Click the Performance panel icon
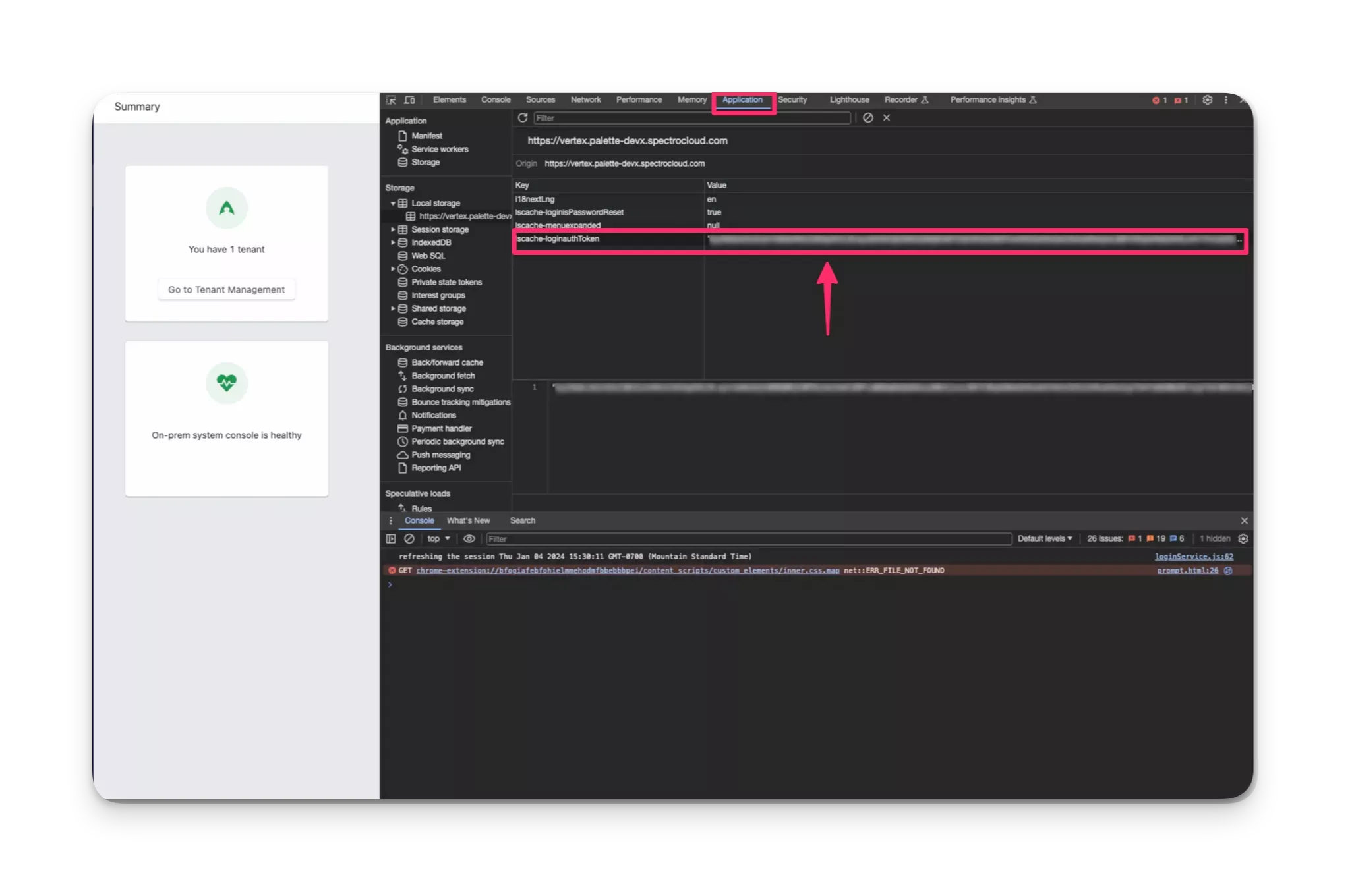 (638, 99)
